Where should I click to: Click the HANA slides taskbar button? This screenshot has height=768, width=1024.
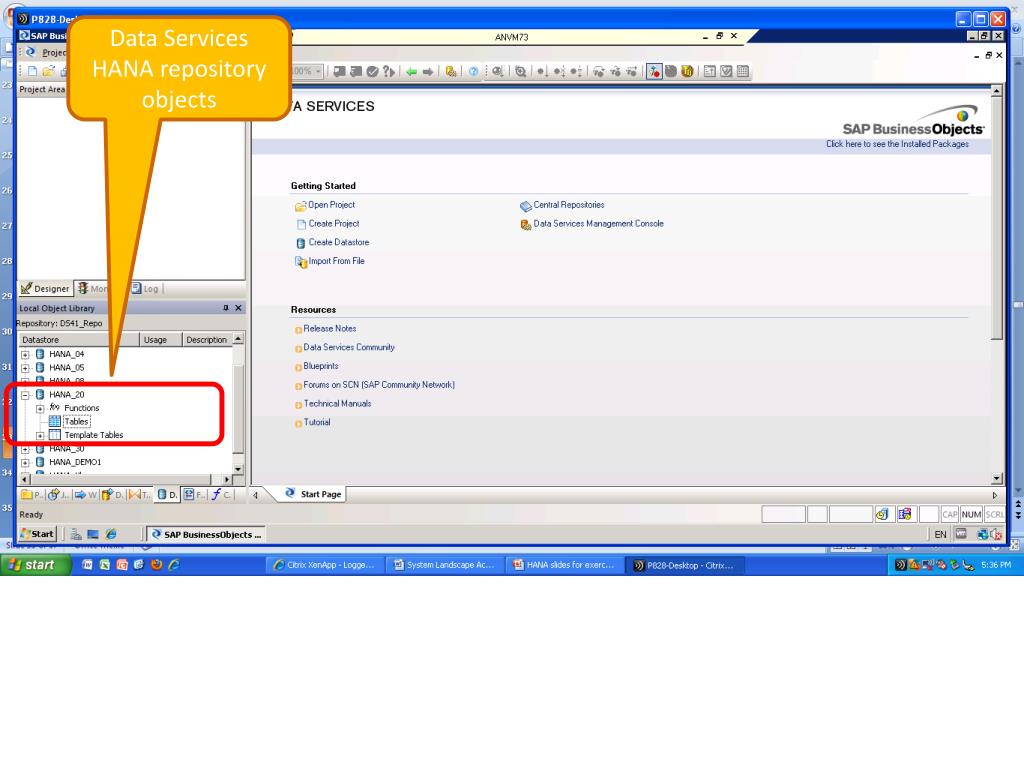point(564,566)
